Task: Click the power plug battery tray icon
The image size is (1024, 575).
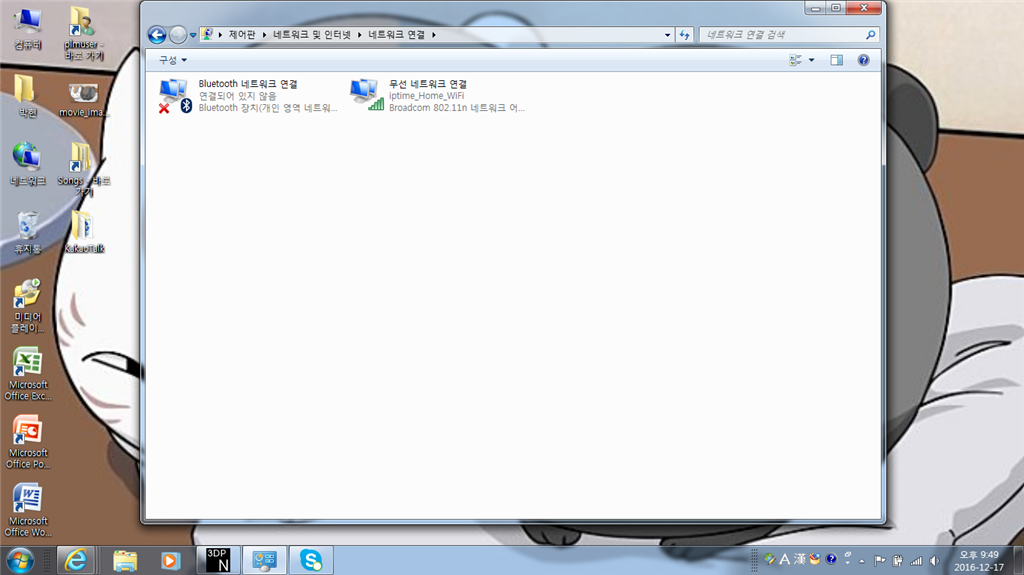Action: click(898, 561)
